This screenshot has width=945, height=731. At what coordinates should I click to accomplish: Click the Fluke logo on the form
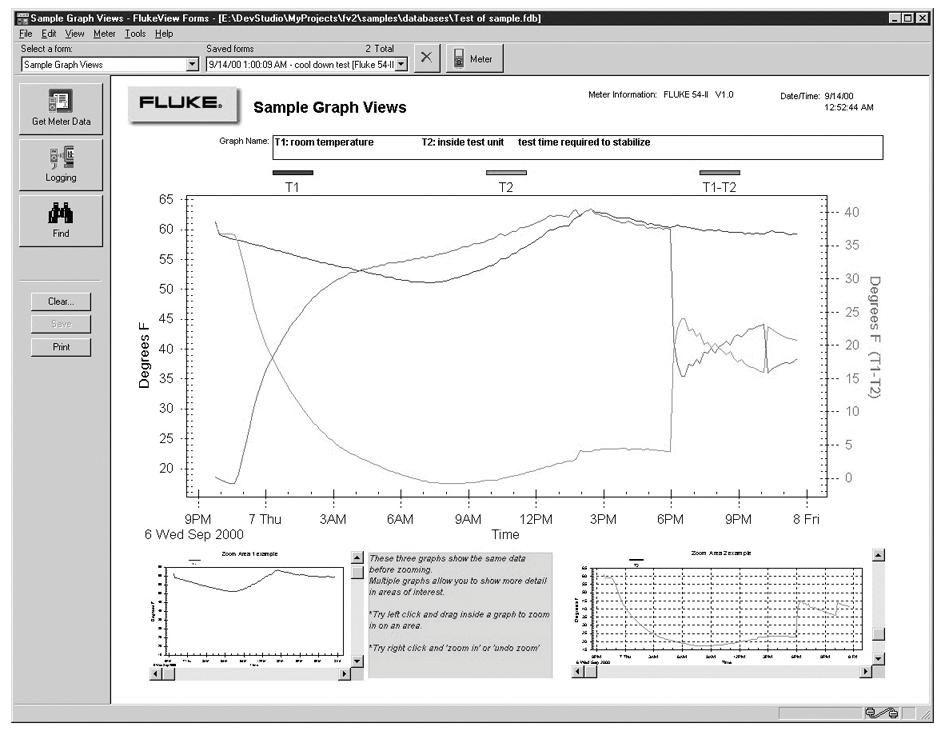(181, 101)
